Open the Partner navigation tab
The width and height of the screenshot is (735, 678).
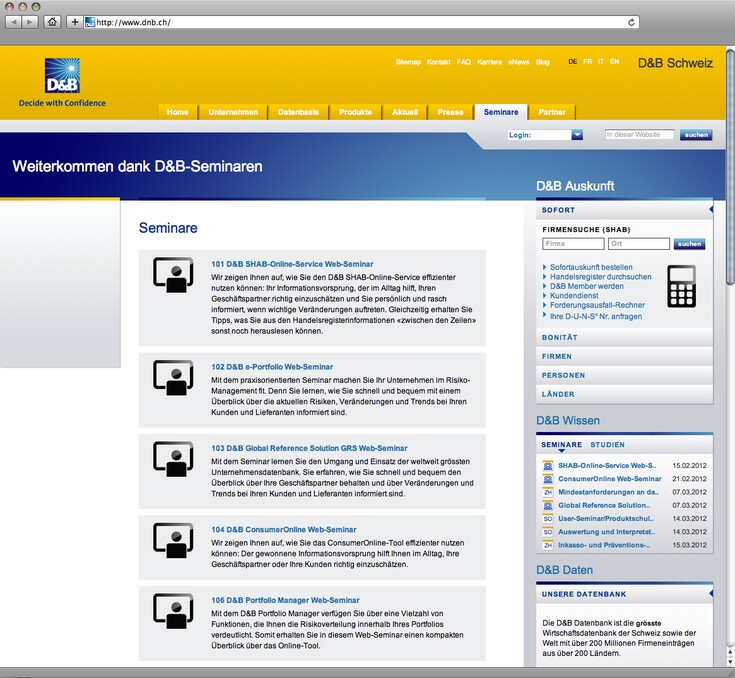[x=552, y=112]
